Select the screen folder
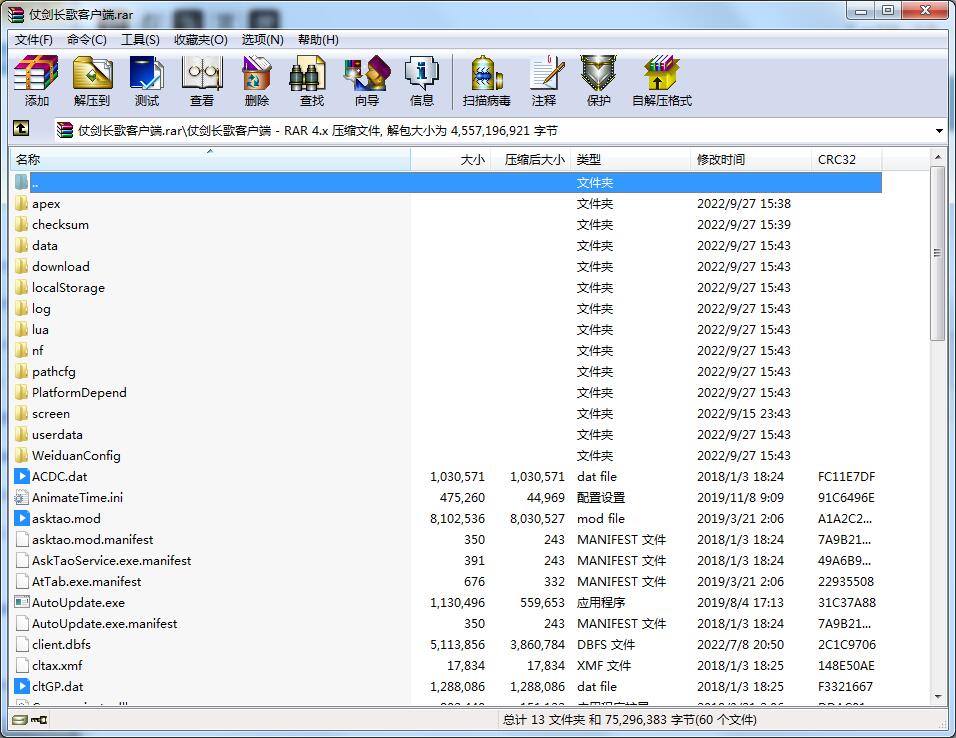This screenshot has height=738, width=956. point(447,414)
